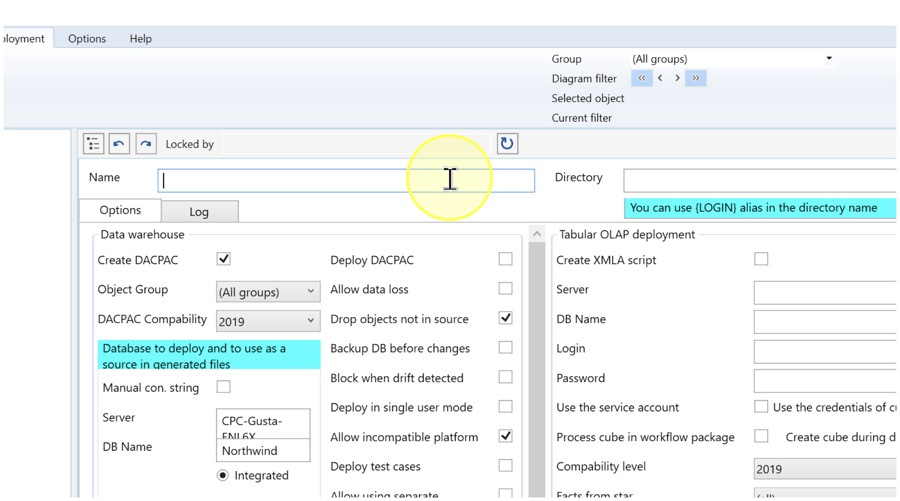Click the redo arrow icon
This screenshot has width=900, height=501.
pyautogui.click(x=146, y=143)
